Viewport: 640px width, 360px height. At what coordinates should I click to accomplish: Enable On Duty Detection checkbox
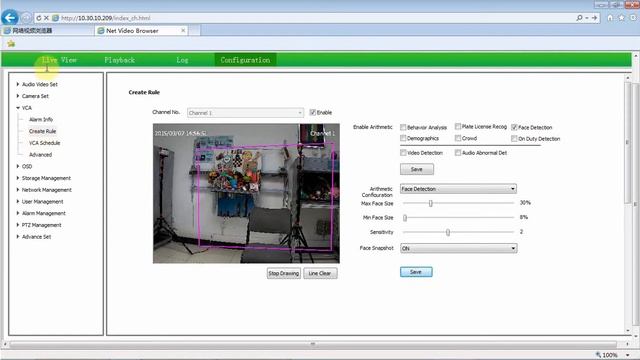pos(514,139)
